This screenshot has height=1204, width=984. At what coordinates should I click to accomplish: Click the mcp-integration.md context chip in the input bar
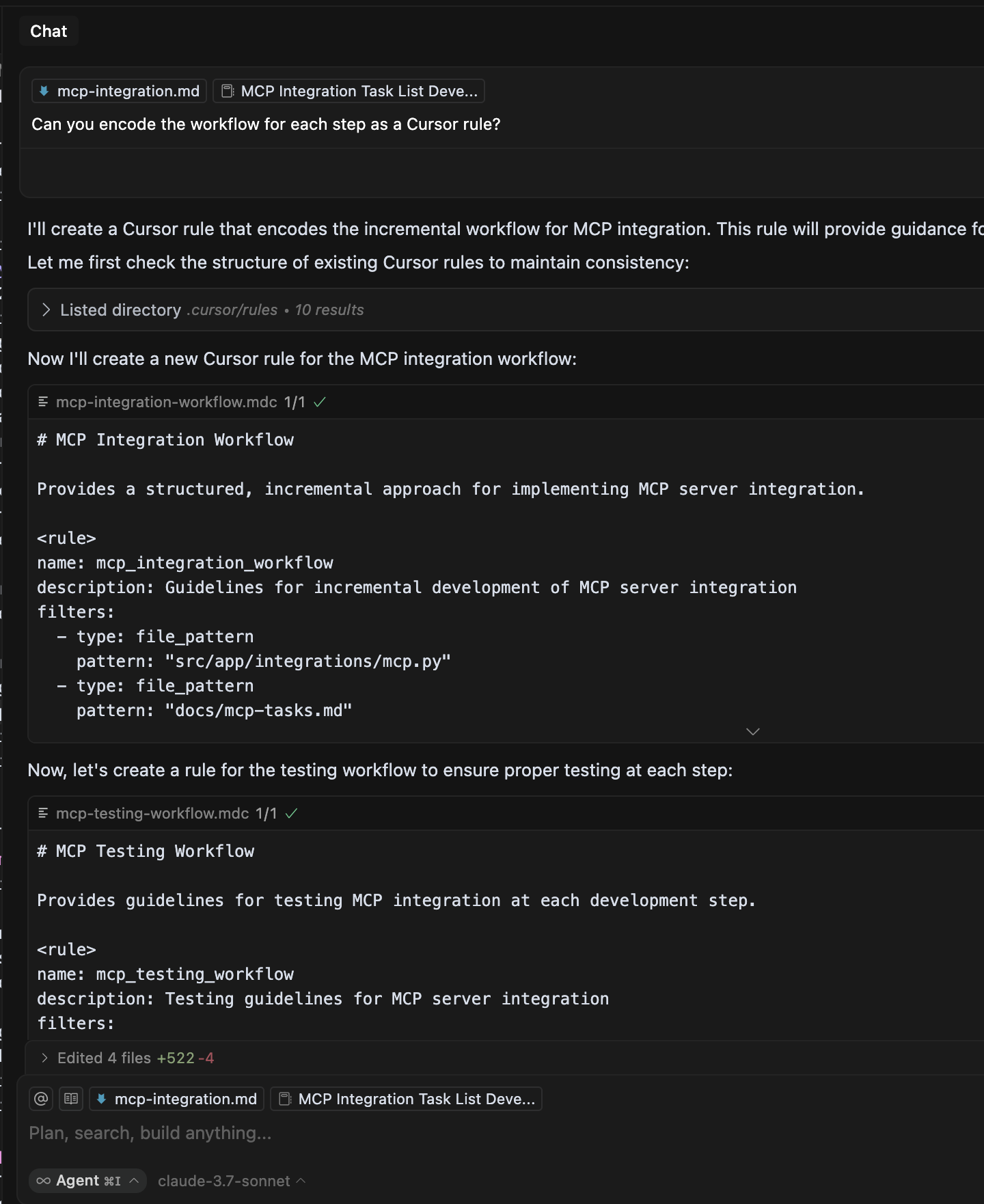tap(176, 1099)
